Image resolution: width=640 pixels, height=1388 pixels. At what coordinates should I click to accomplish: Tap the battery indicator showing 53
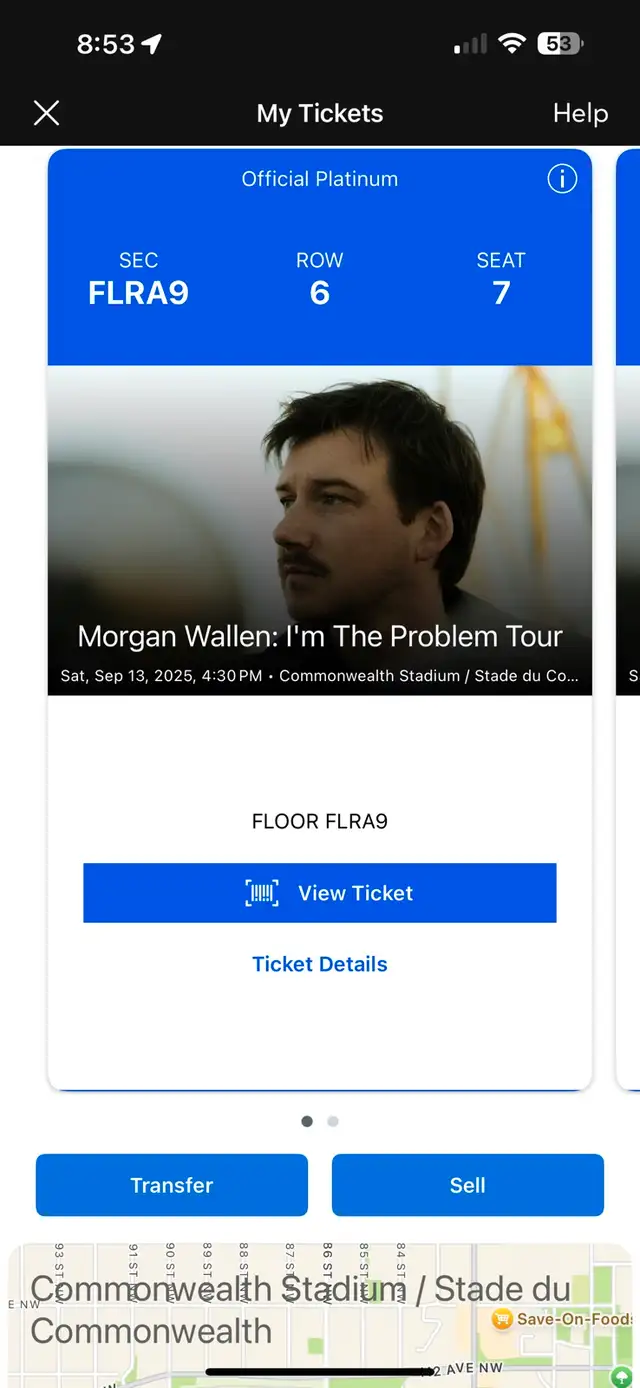[561, 44]
